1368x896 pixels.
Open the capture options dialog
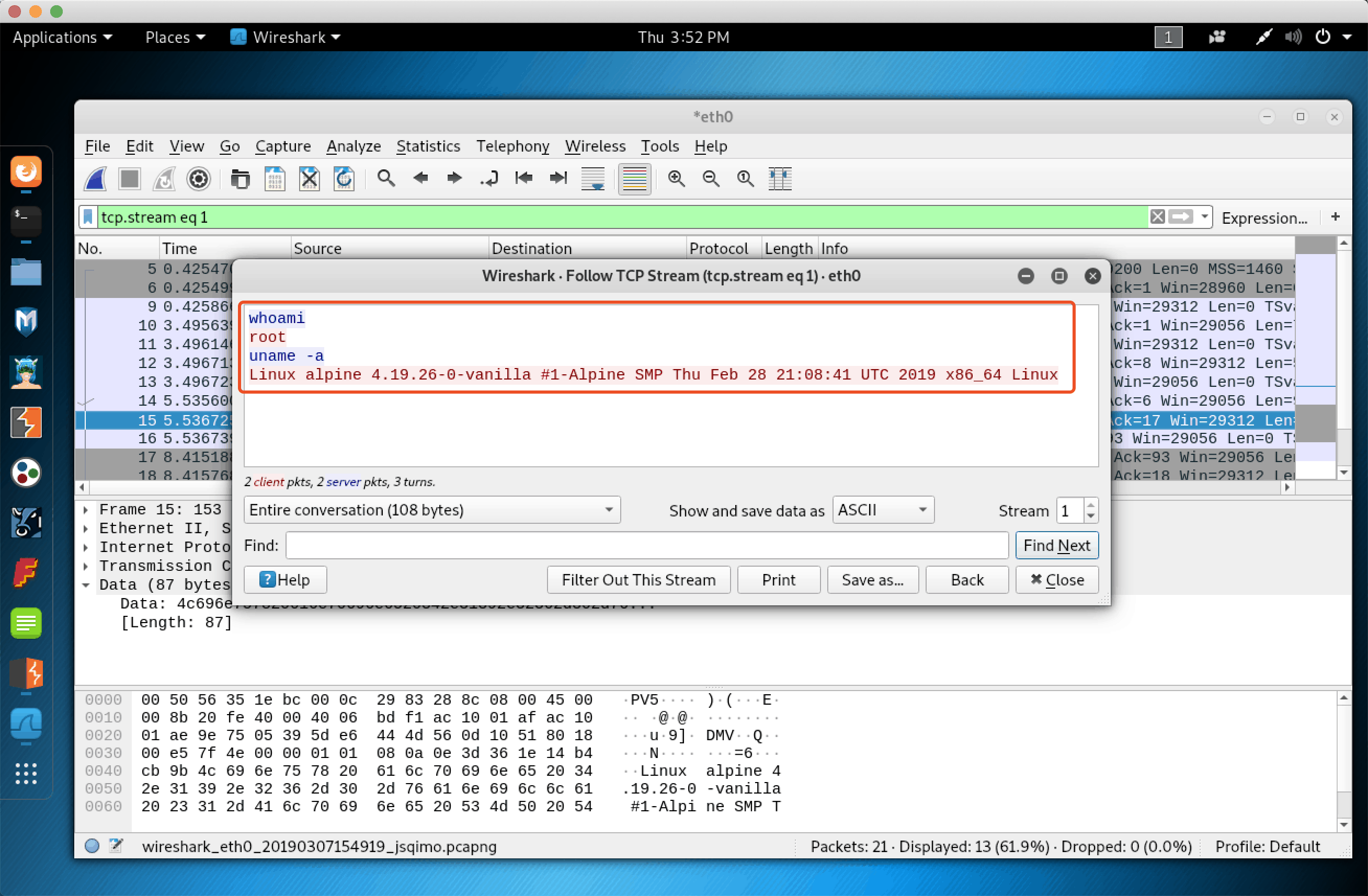point(198,179)
